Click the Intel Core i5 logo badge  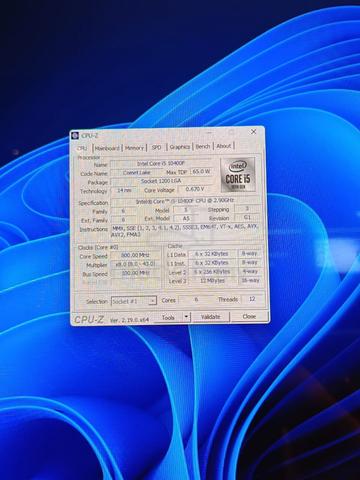click(x=238, y=175)
